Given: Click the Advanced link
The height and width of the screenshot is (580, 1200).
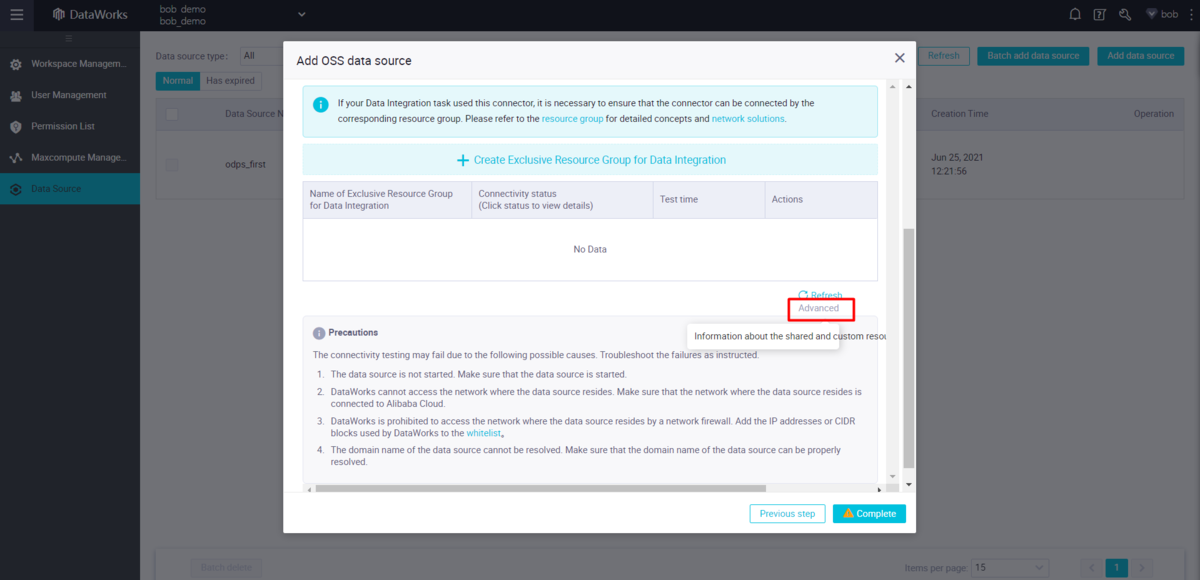Looking at the screenshot, I should 818,308.
